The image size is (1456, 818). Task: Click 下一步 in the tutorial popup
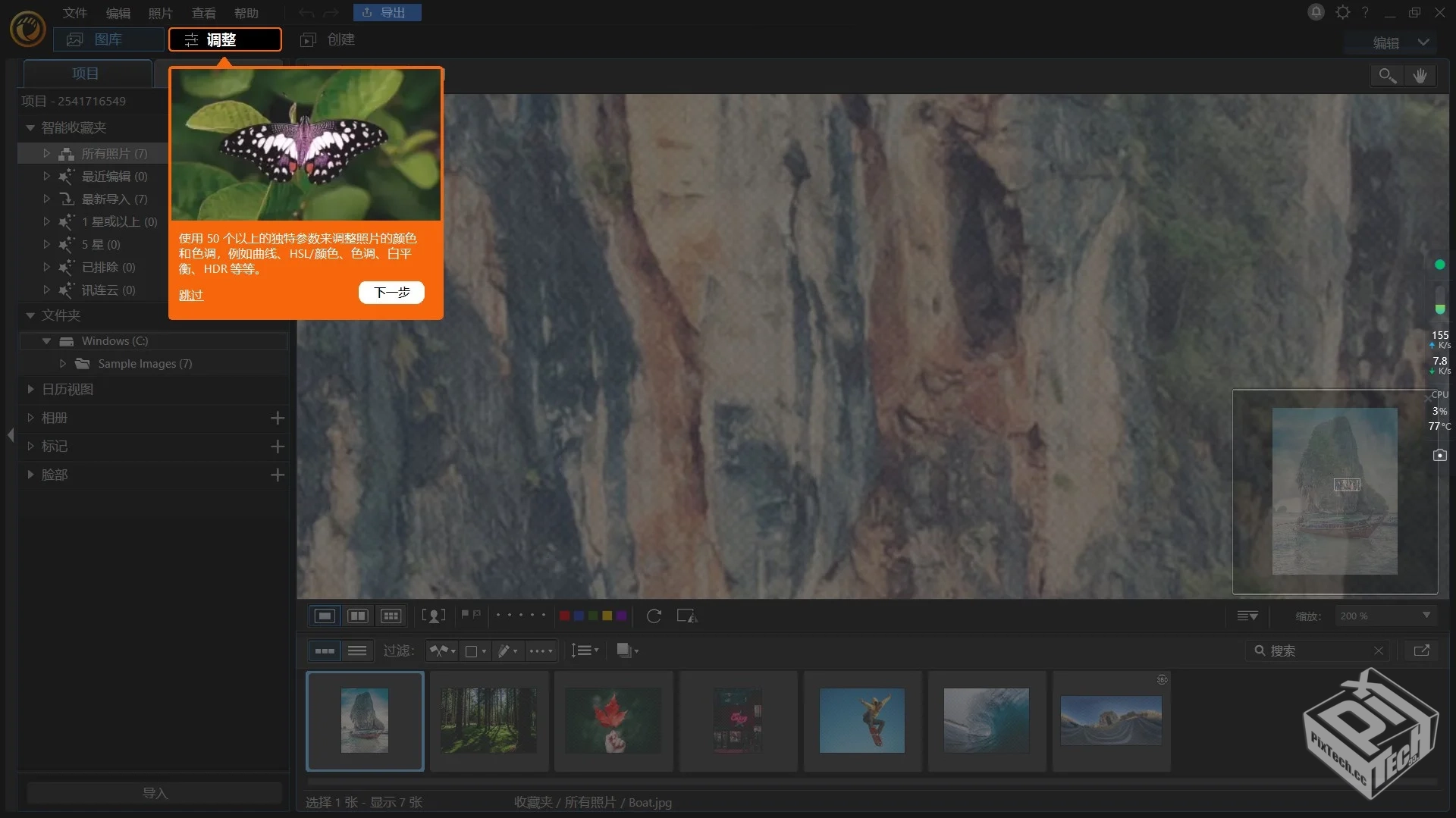click(x=391, y=293)
